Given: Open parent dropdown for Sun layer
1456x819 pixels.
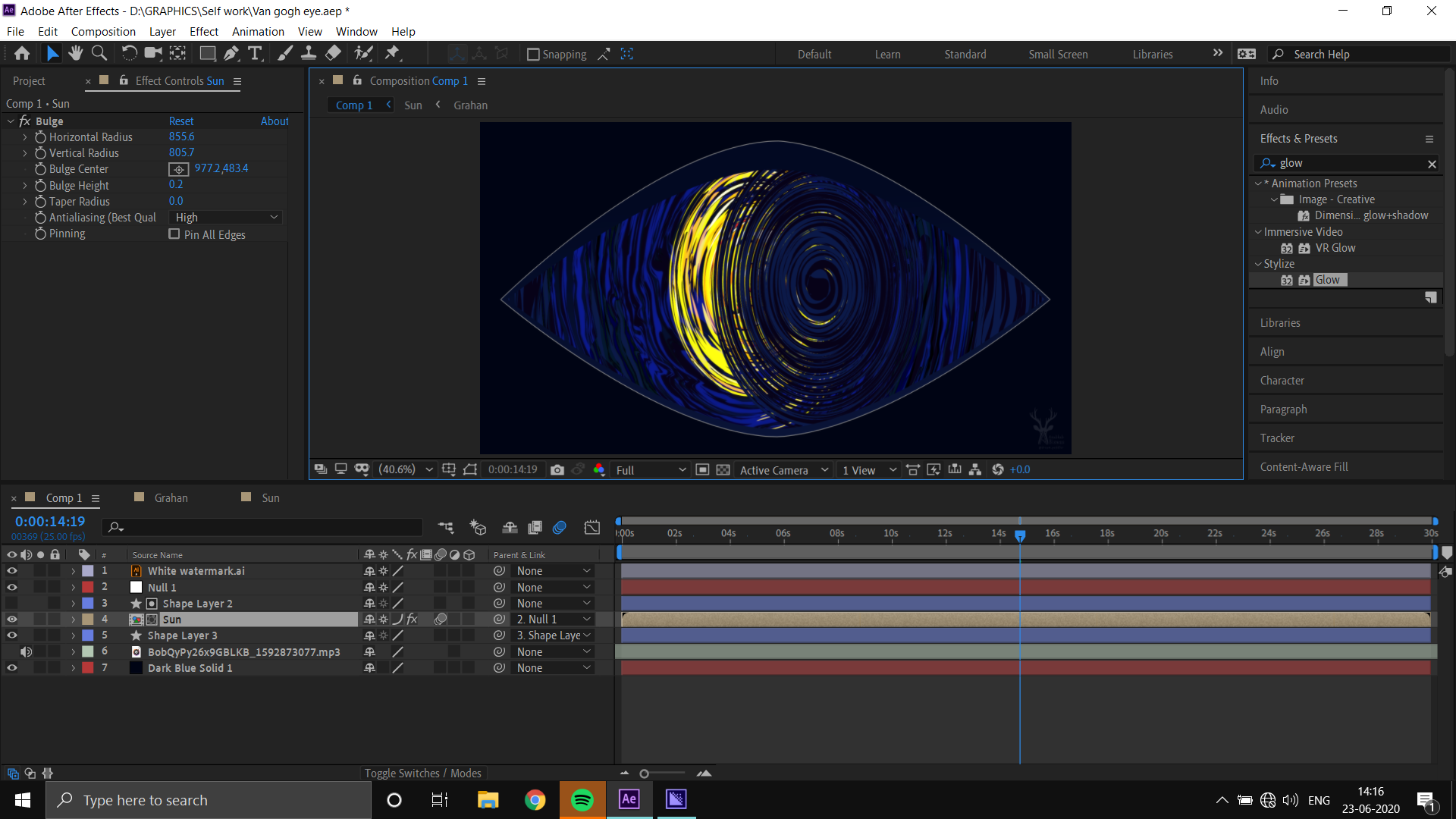Looking at the screenshot, I should tap(553, 620).
